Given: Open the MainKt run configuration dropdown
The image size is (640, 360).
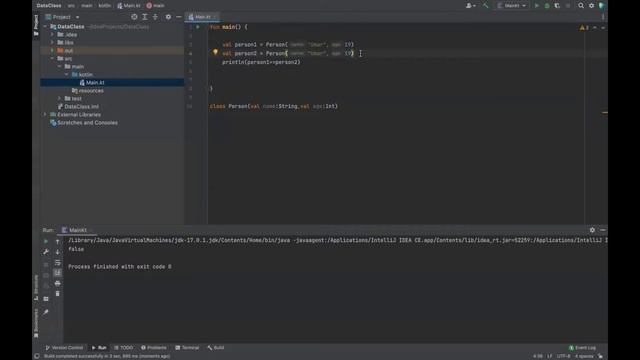Looking at the screenshot, I should pyautogui.click(x=511, y=6).
